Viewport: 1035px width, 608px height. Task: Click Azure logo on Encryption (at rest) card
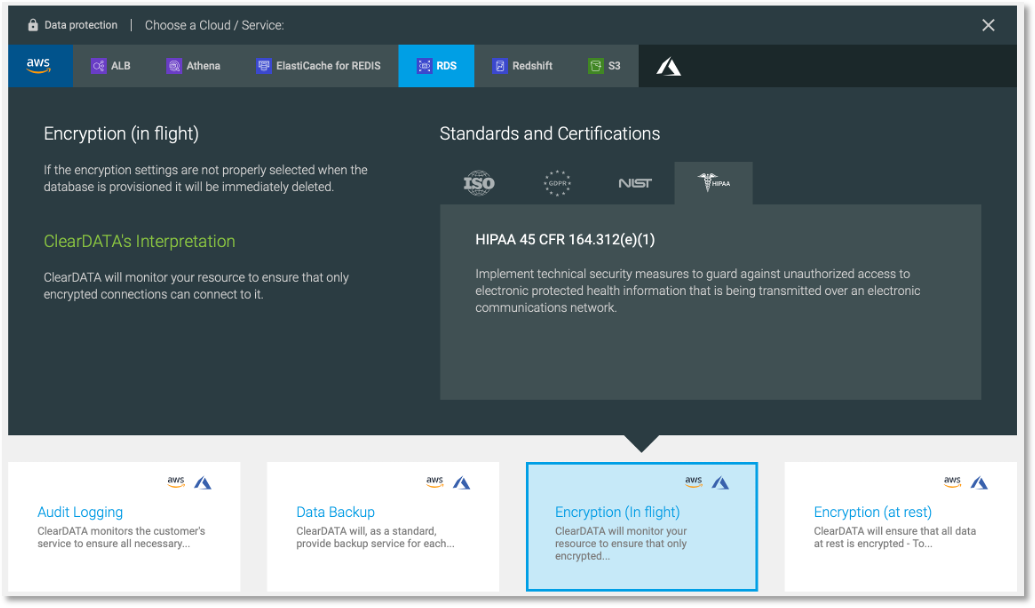[x=979, y=483]
